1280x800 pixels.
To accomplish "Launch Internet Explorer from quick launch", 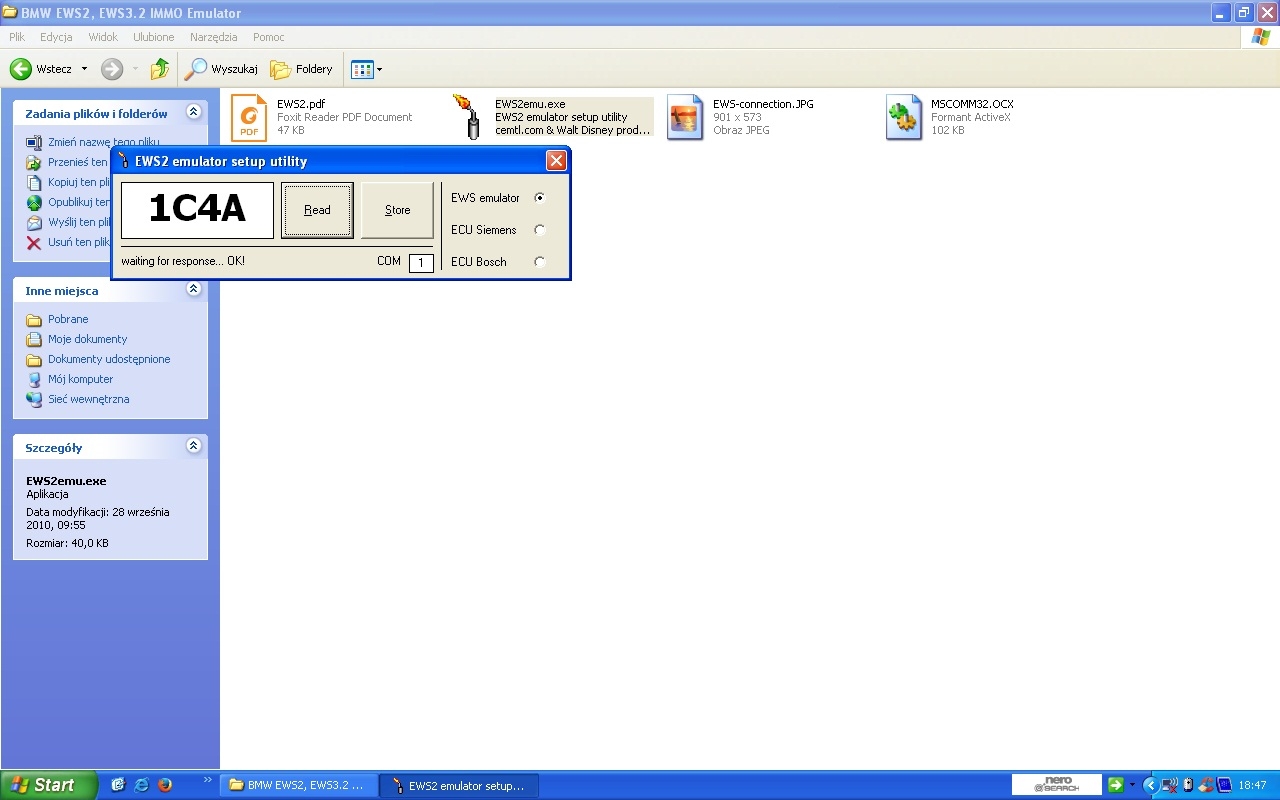I will tap(142, 785).
